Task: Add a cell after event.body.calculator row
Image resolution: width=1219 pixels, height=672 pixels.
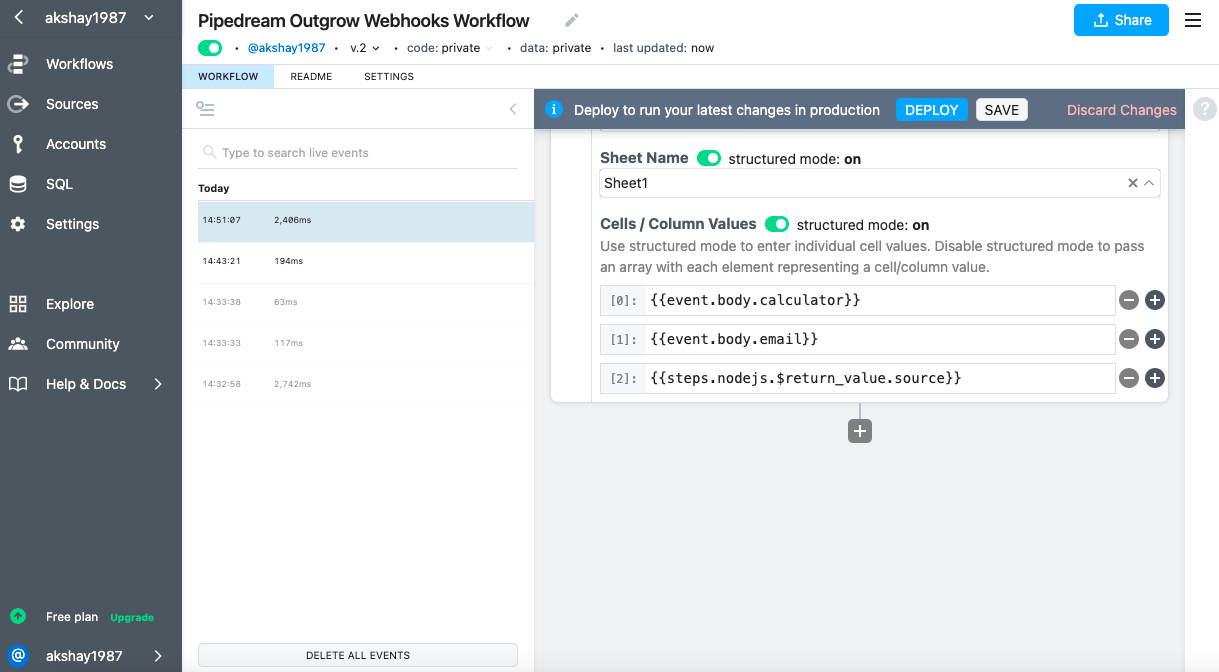Action: coord(1155,300)
